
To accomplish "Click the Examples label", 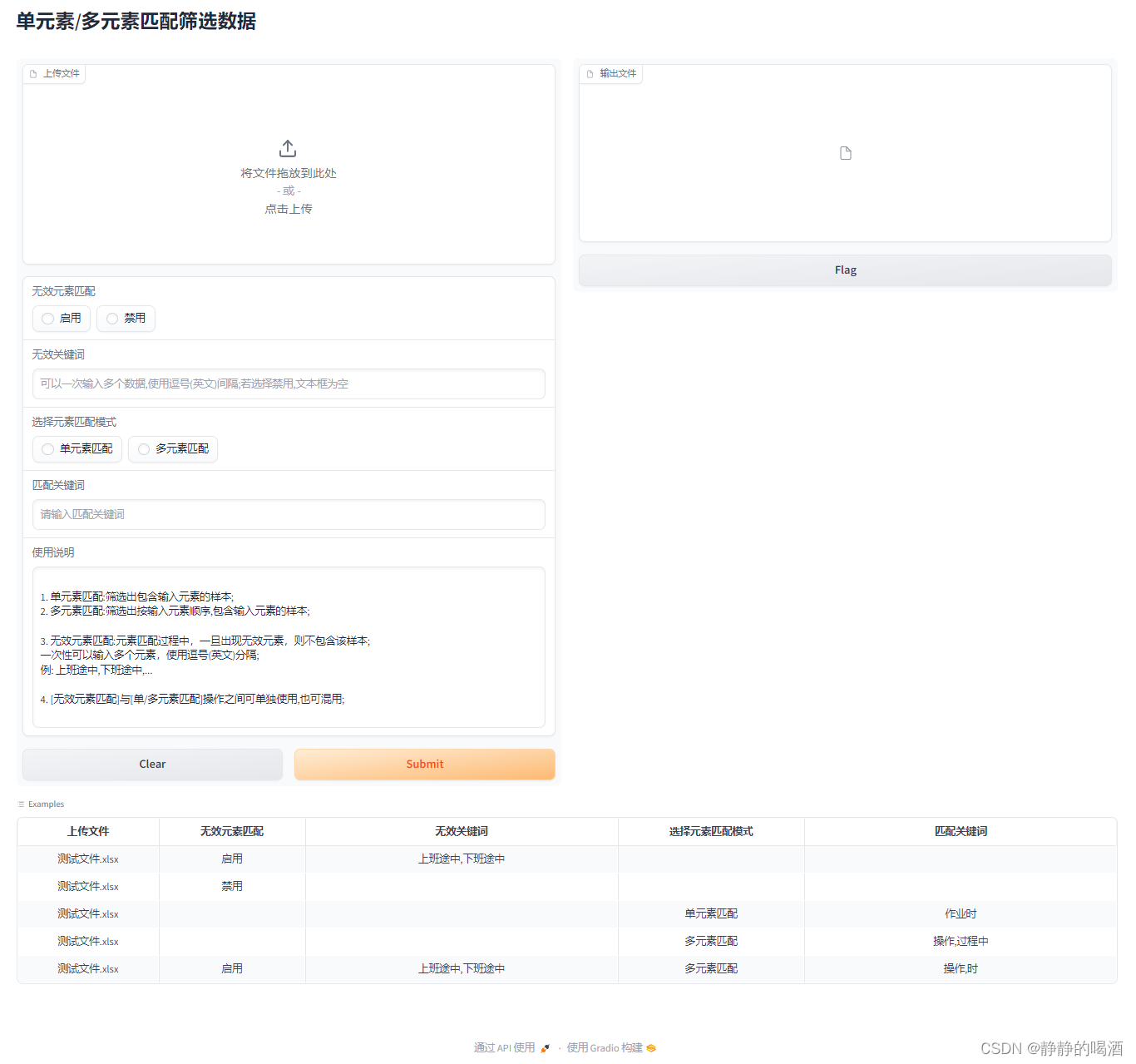I will [46, 804].
